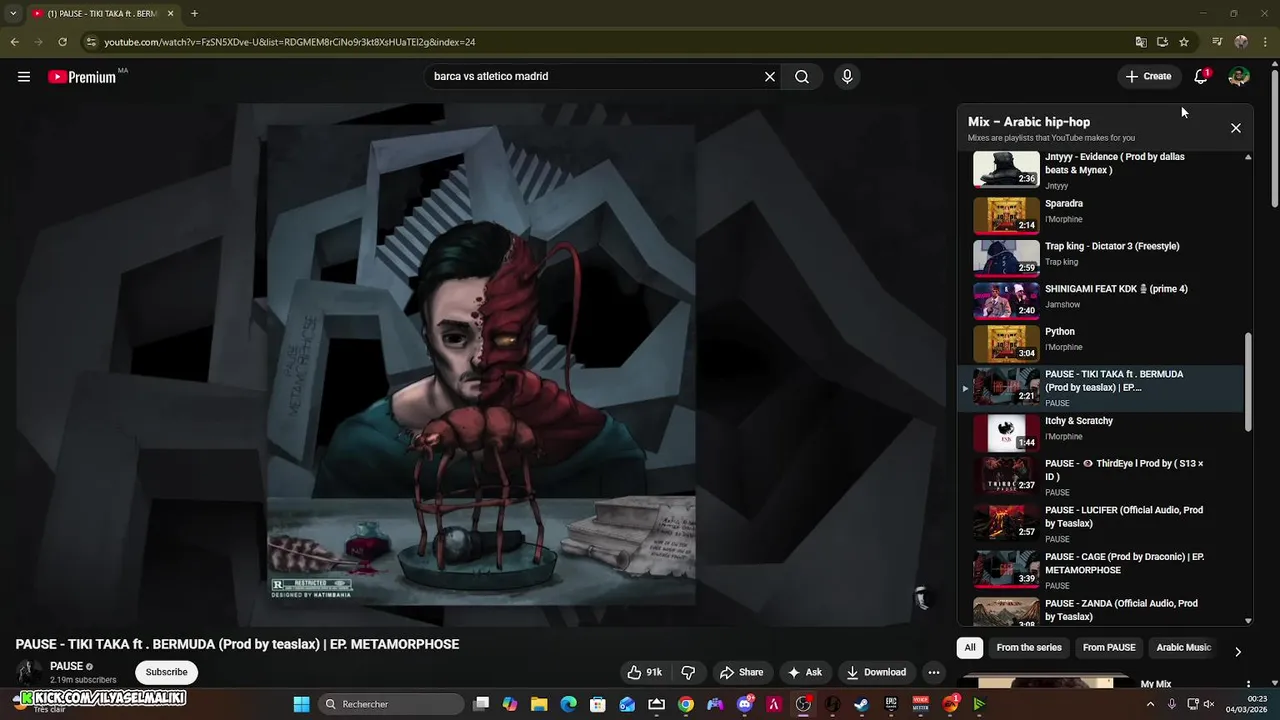The width and height of the screenshot is (1280, 720).
Task: Open the notifications bell
Action: click(1201, 76)
